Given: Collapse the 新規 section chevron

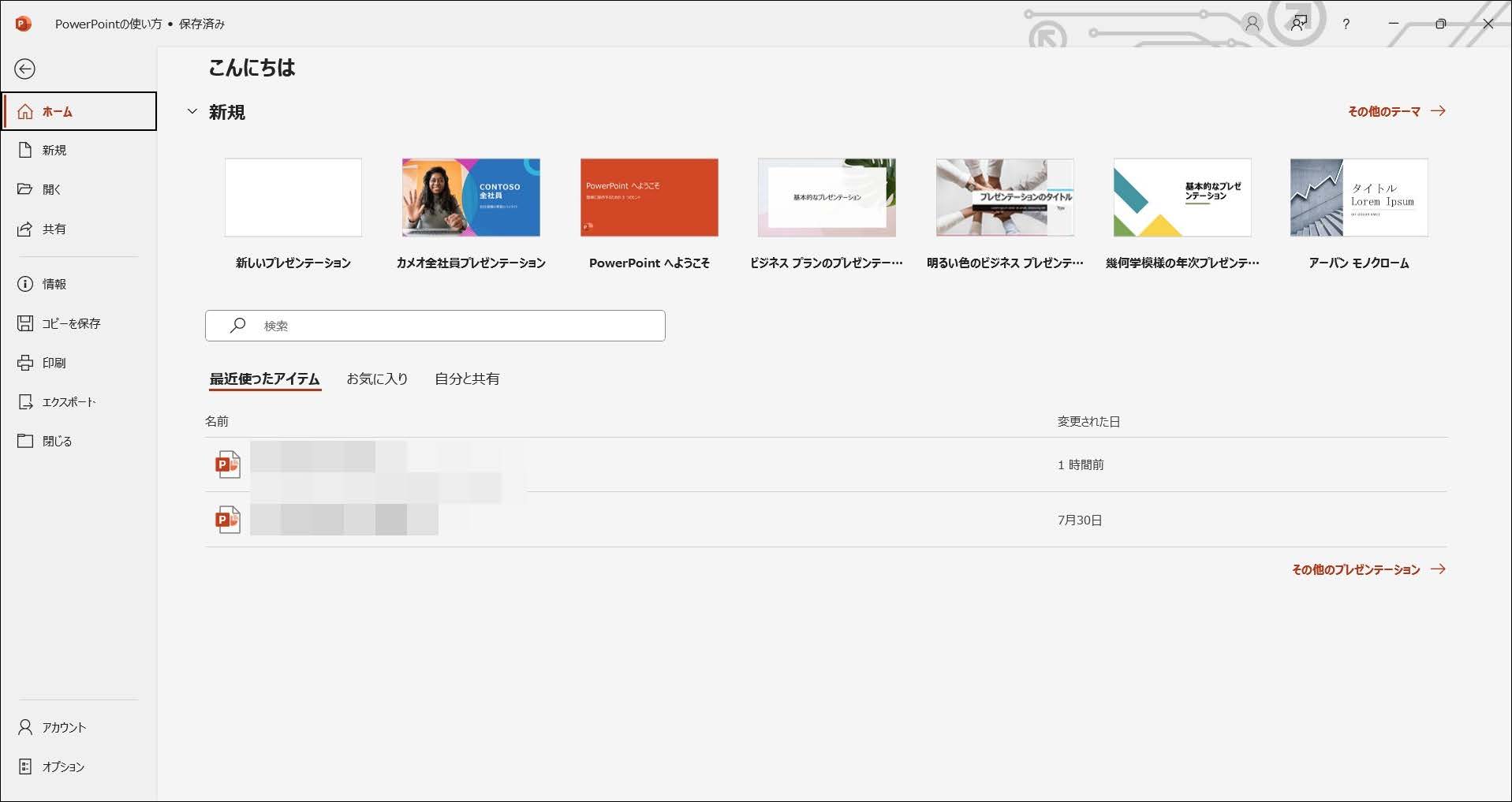Looking at the screenshot, I should pos(192,112).
